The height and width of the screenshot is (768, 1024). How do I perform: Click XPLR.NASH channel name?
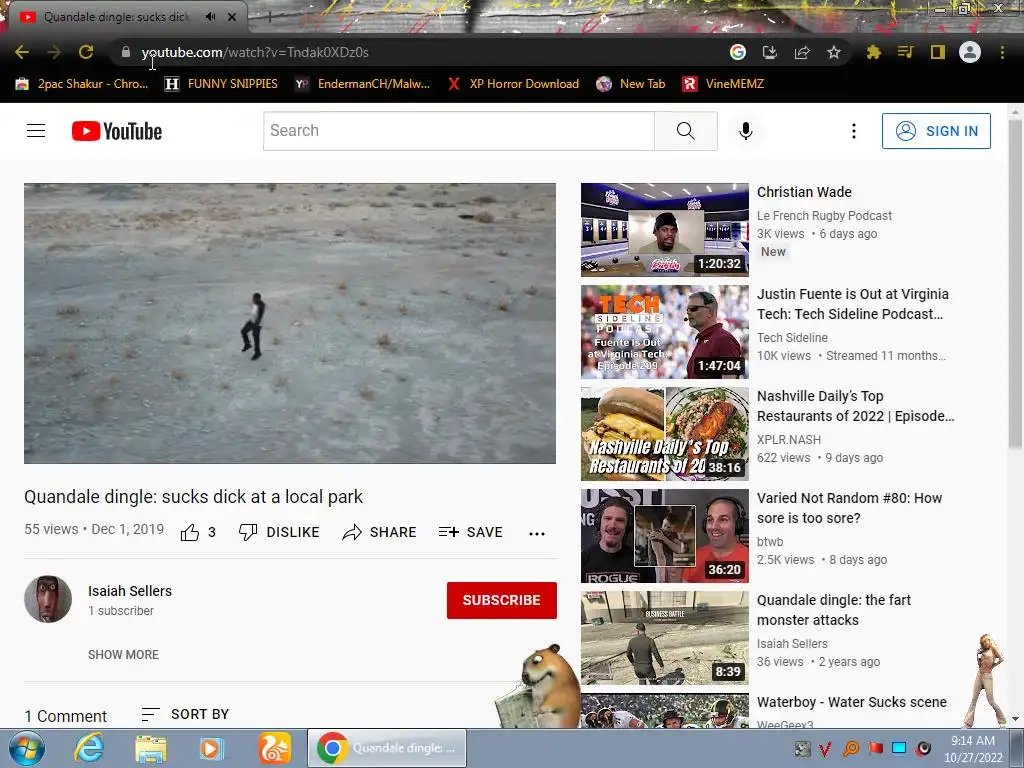(789, 440)
